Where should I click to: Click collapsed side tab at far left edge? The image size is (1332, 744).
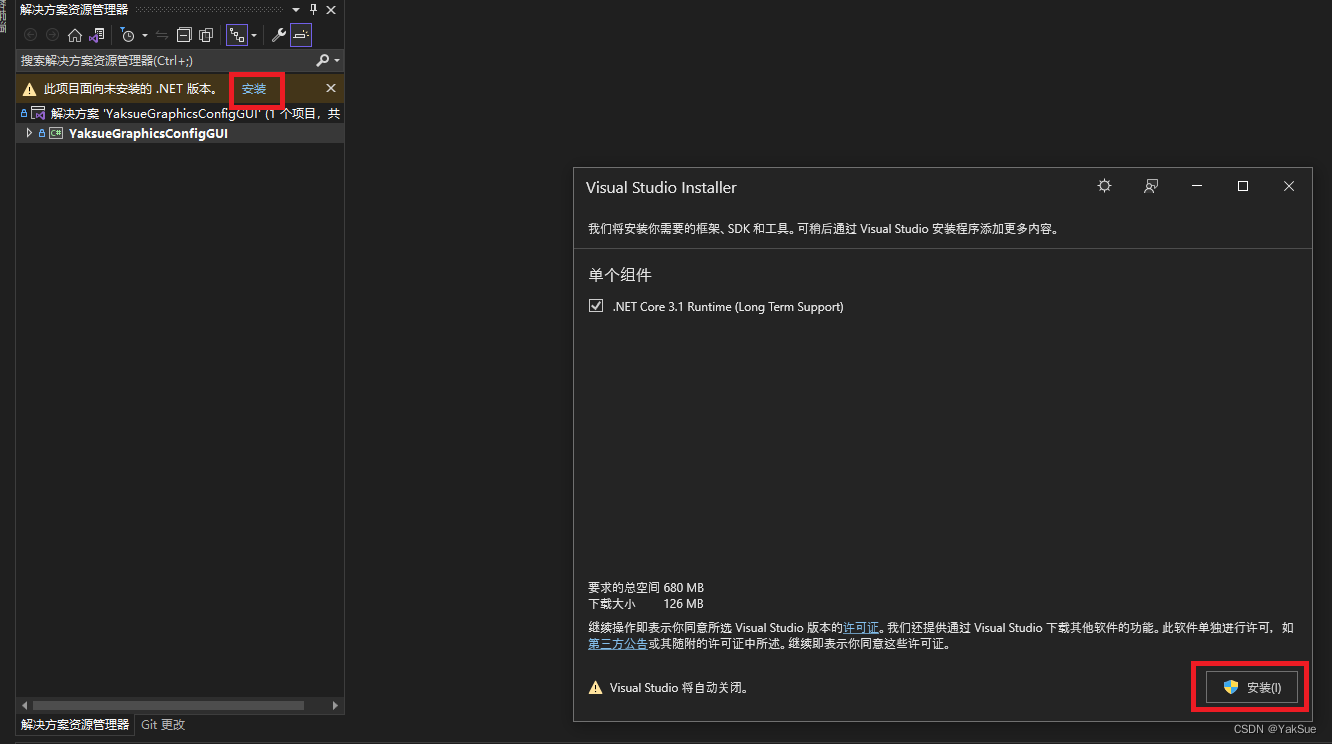4,16
